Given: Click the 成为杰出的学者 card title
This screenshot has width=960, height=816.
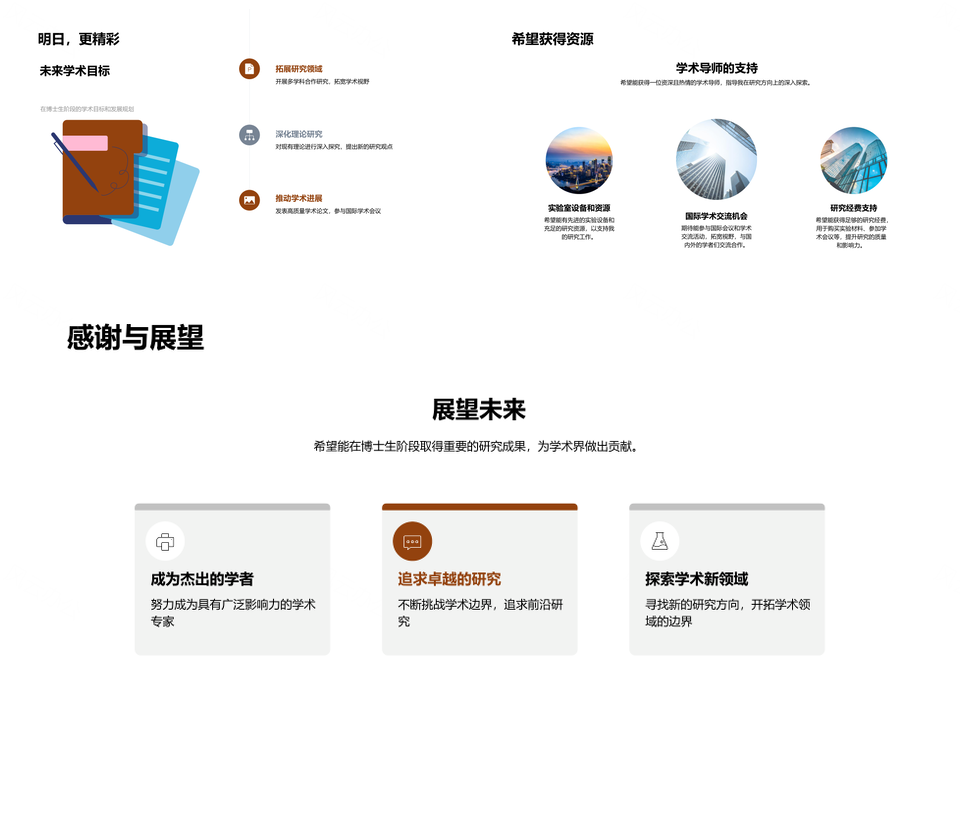Looking at the screenshot, I should coord(202,579).
